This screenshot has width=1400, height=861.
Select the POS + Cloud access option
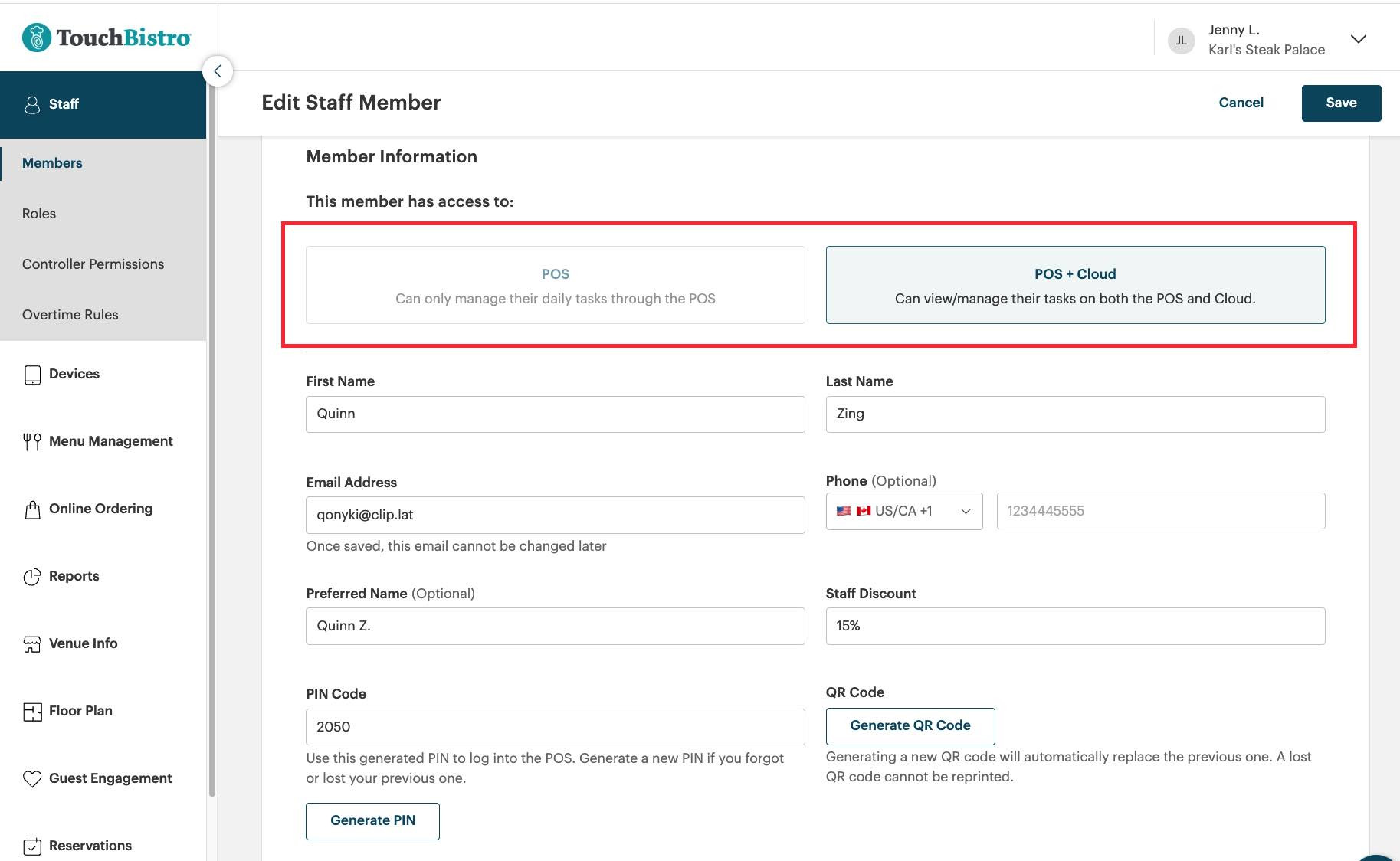click(1075, 285)
